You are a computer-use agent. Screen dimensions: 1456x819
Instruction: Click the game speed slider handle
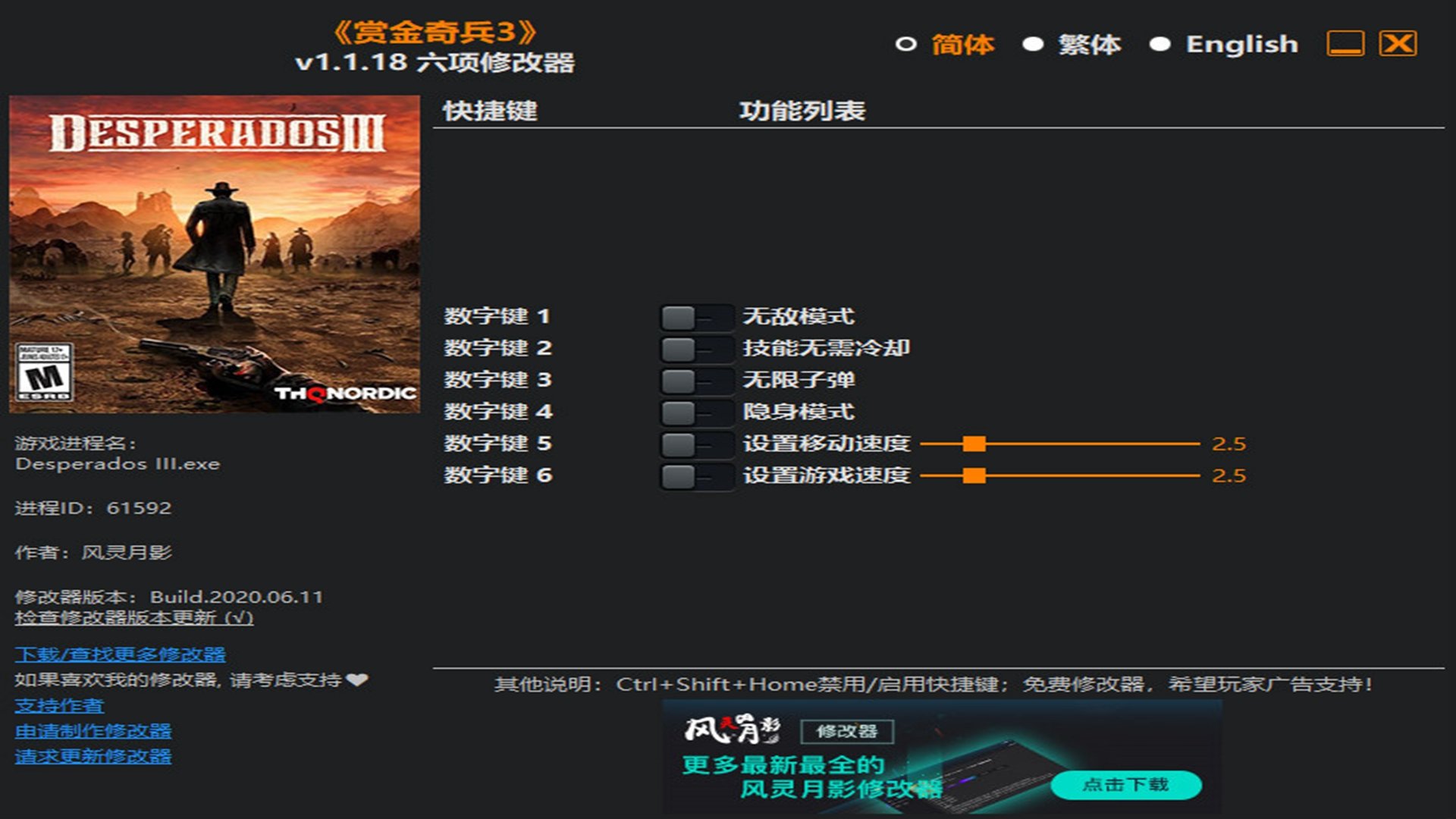pos(974,475)
